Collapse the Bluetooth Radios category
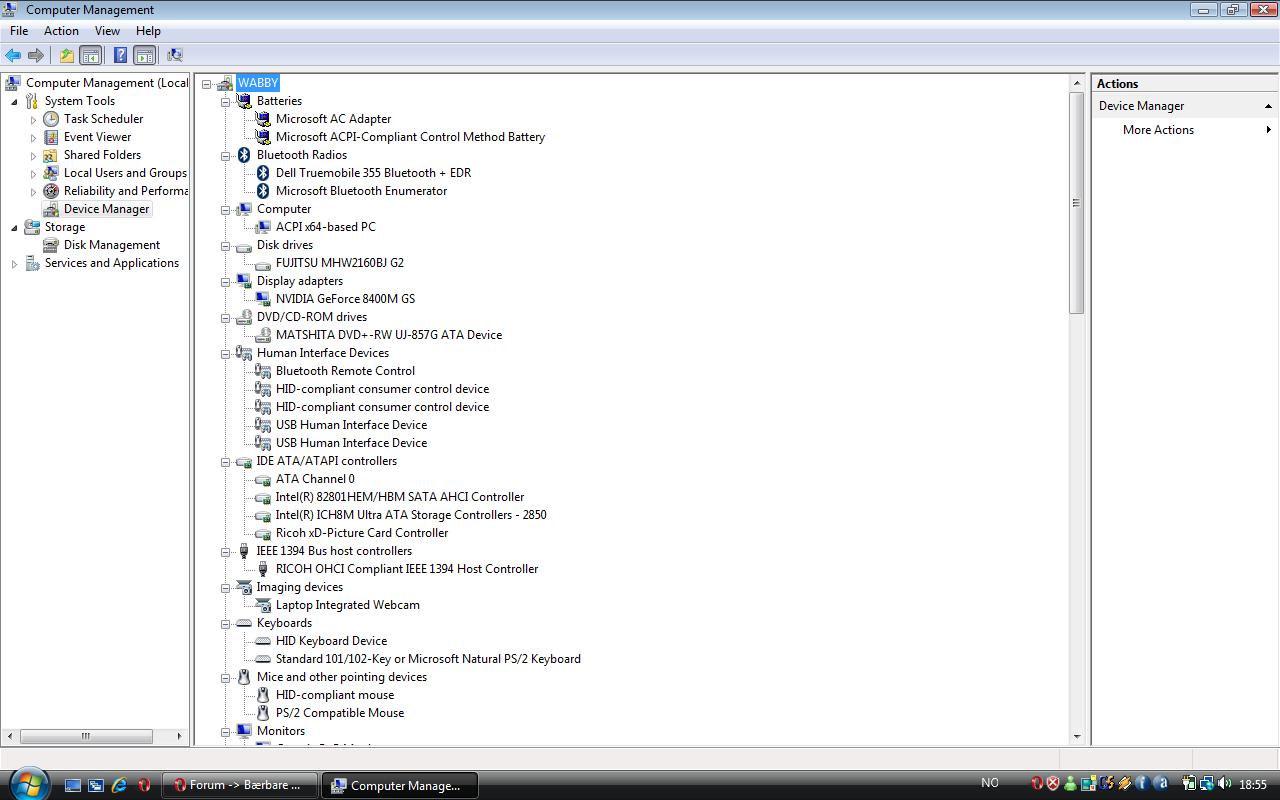The image size is (1280, 800). click(x=226, y=155)
